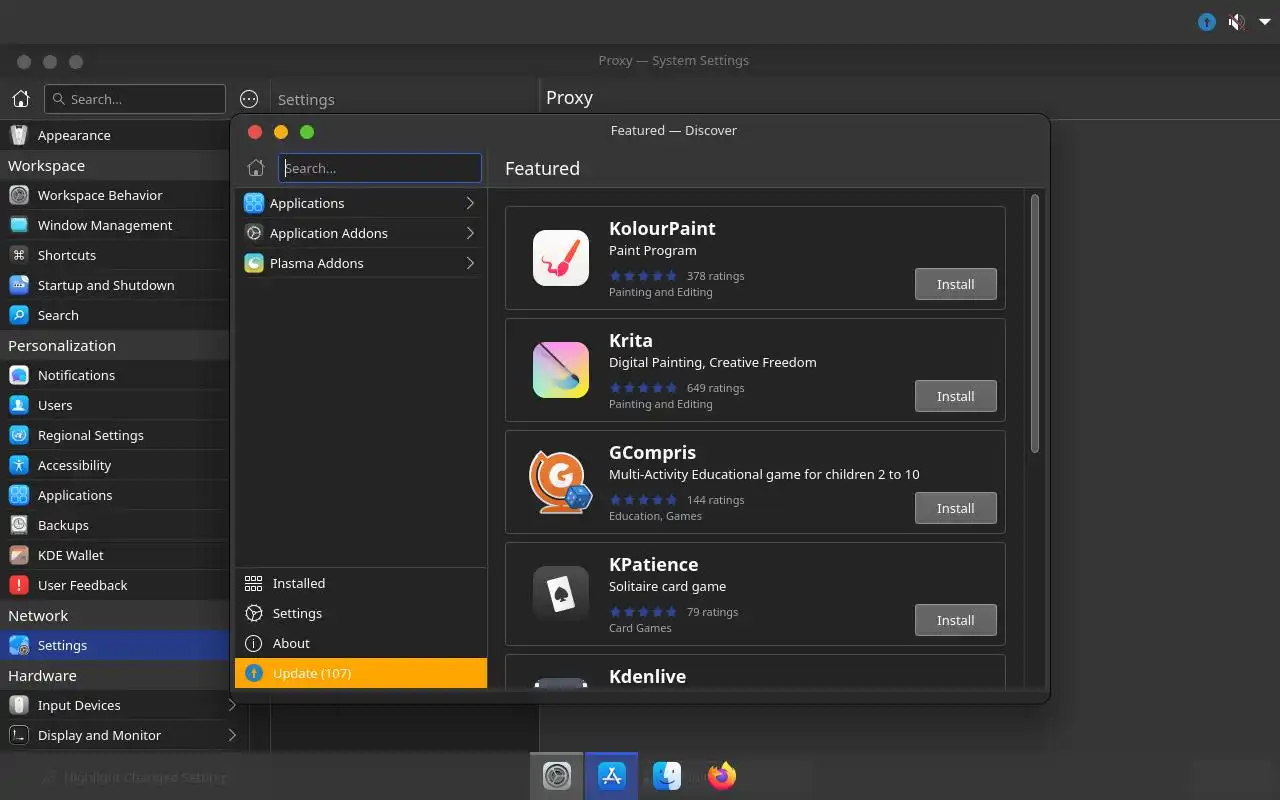
Task: Expand Display and Monitor submenu arrow
Action: (x=232, y=735)
